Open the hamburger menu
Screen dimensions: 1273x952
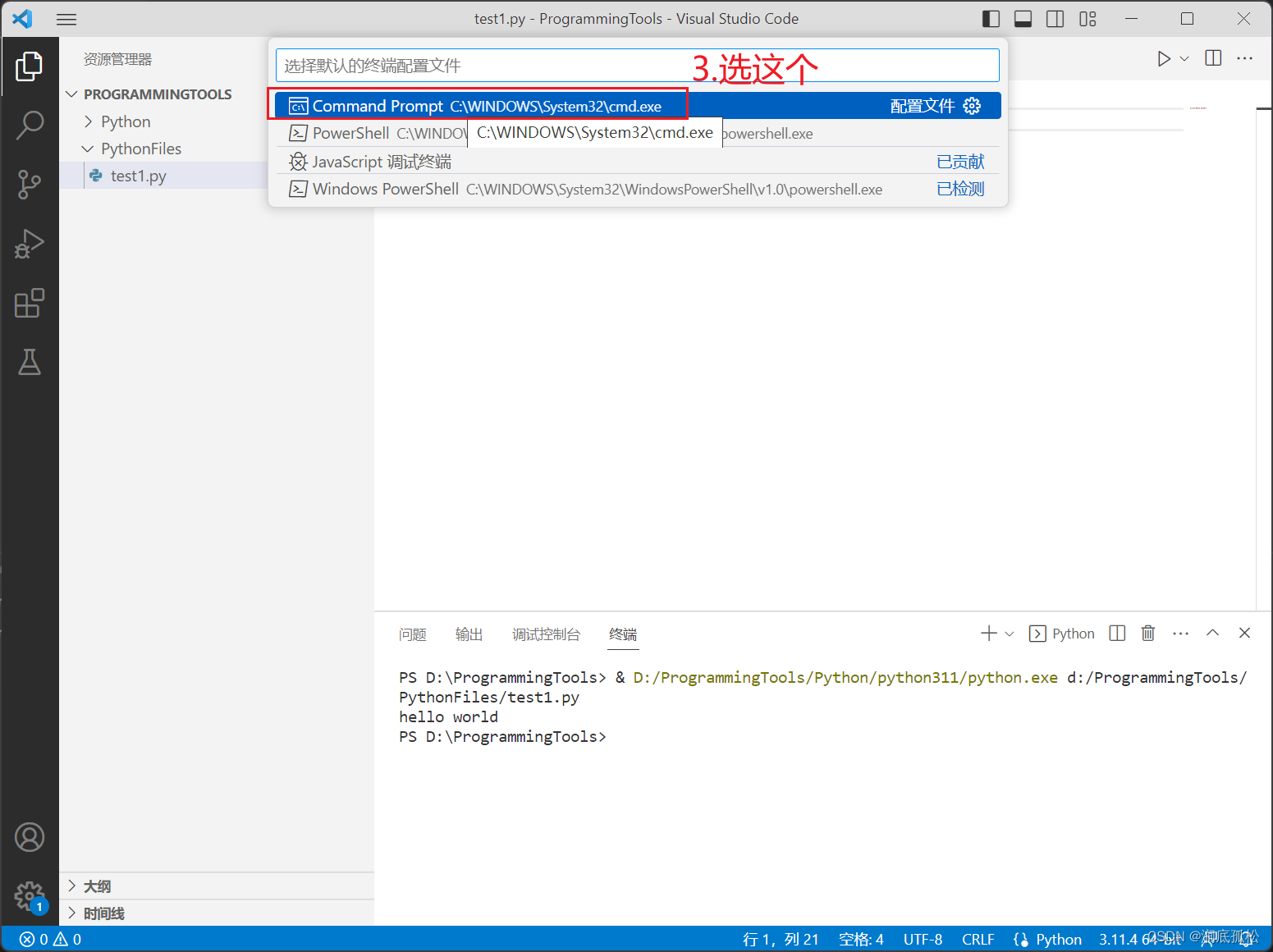coord(66,19)
